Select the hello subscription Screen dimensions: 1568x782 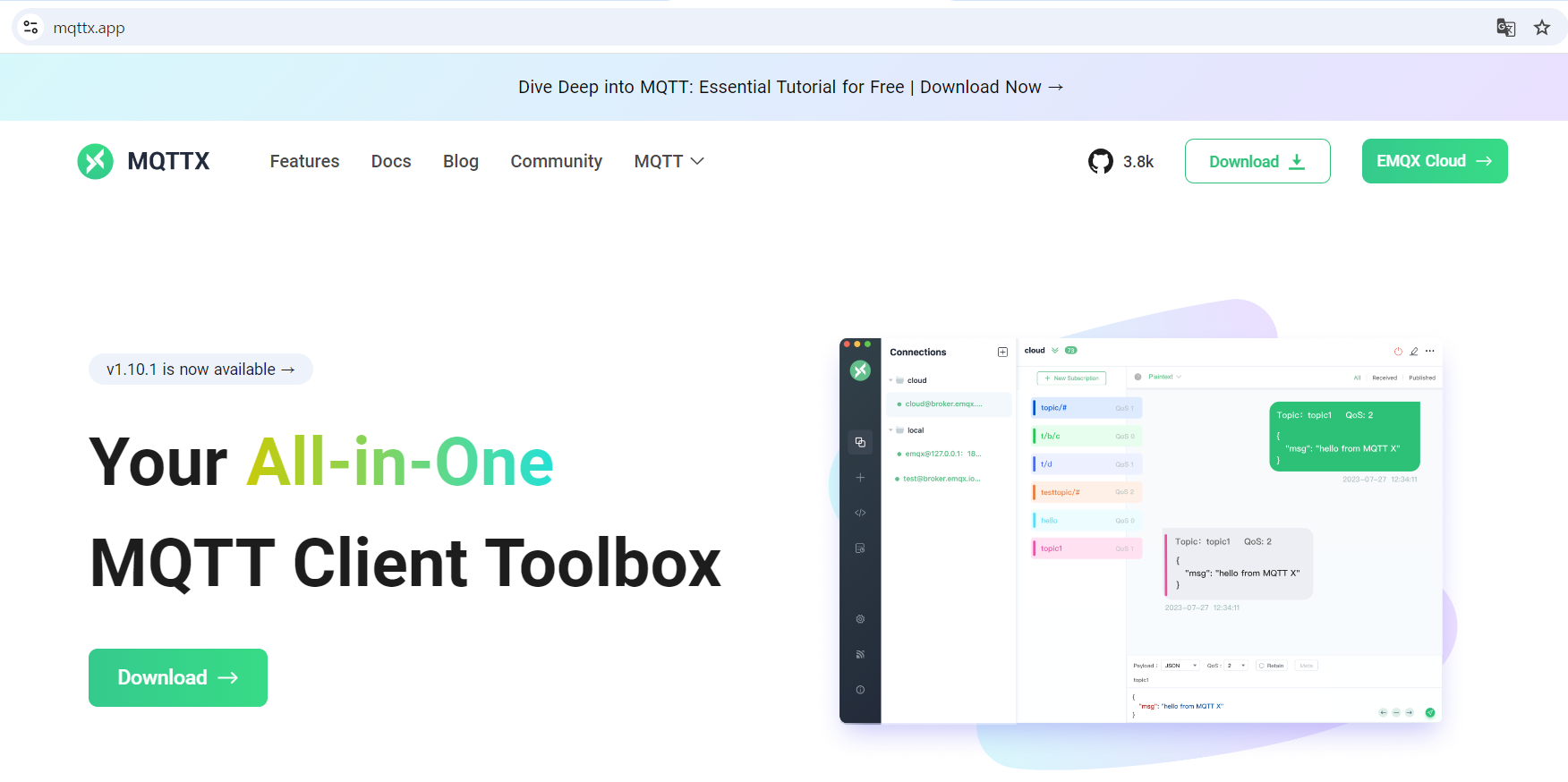click(x=1087, y=521)
